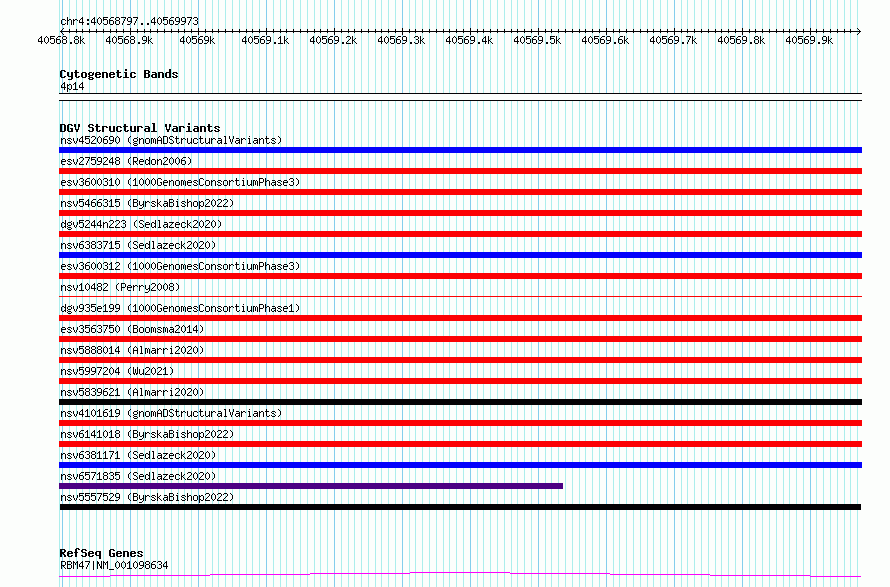890x587 pixels.
Task: Open variant nsv10482 (Perry2008) label
Action: pos(120,287)
